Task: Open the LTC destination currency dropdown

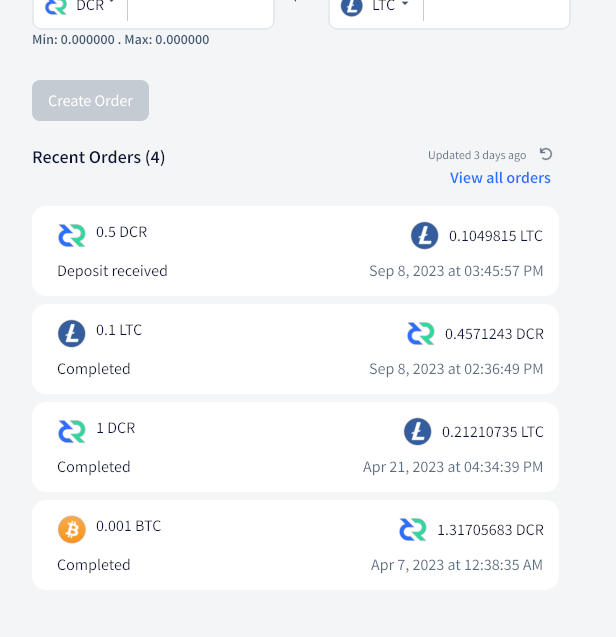Action: coord(375,6)
